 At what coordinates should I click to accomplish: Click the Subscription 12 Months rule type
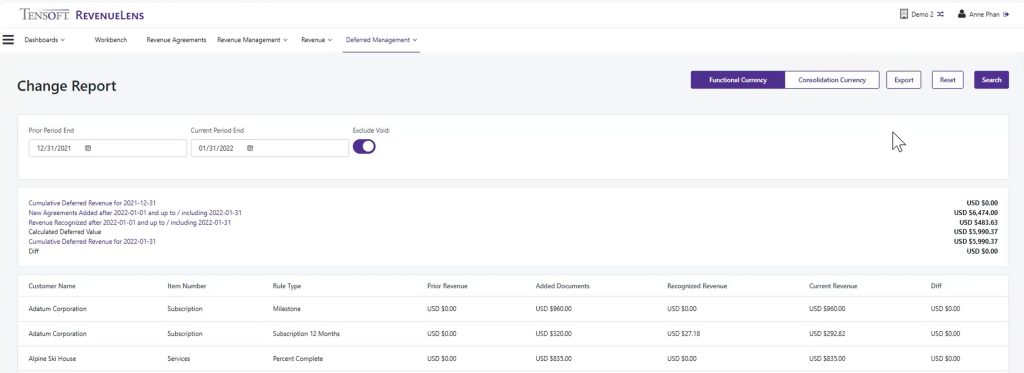pyautogui.click(x=306, y=334)
